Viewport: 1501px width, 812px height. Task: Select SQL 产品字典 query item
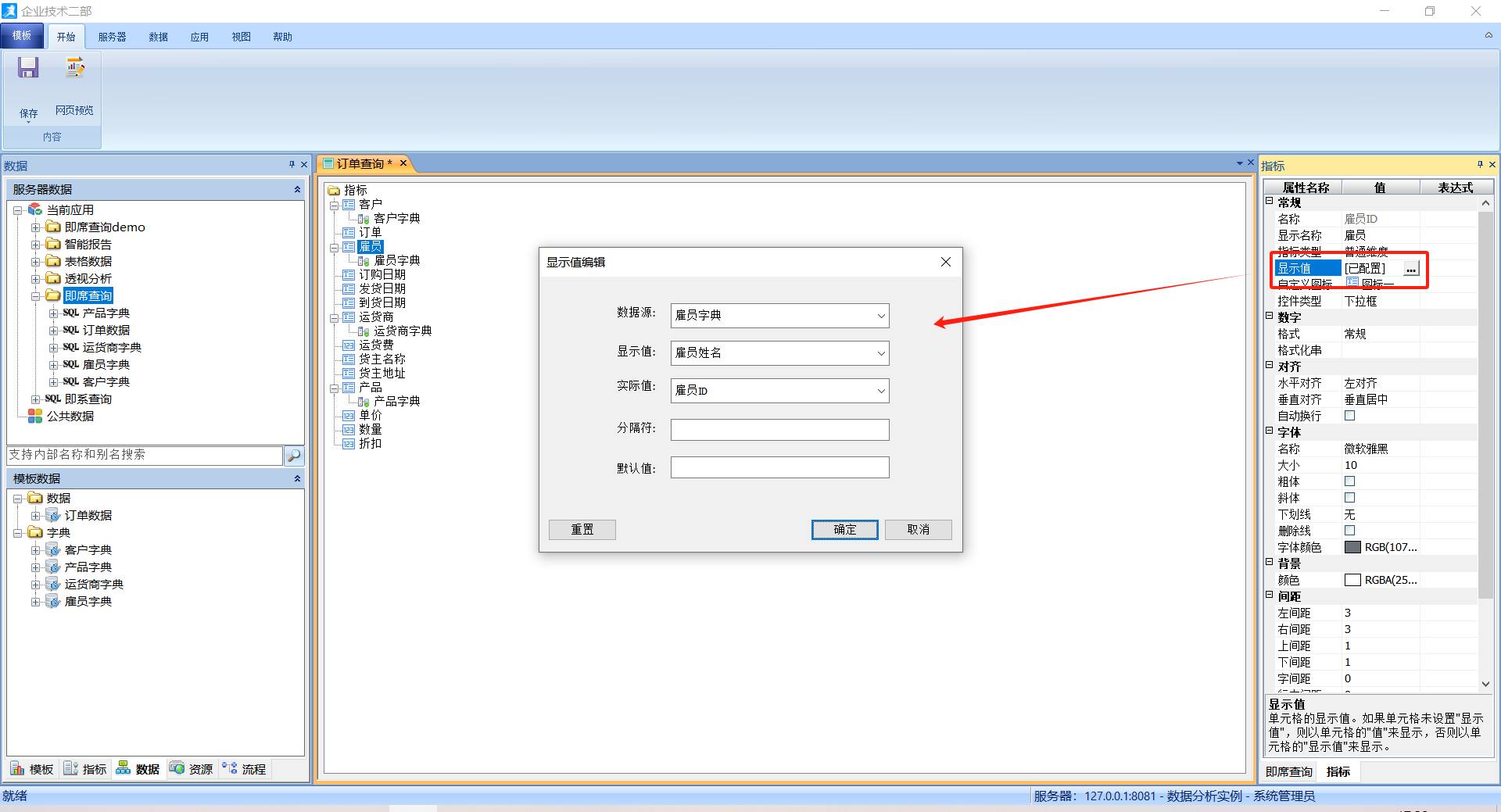click(106, 313)
